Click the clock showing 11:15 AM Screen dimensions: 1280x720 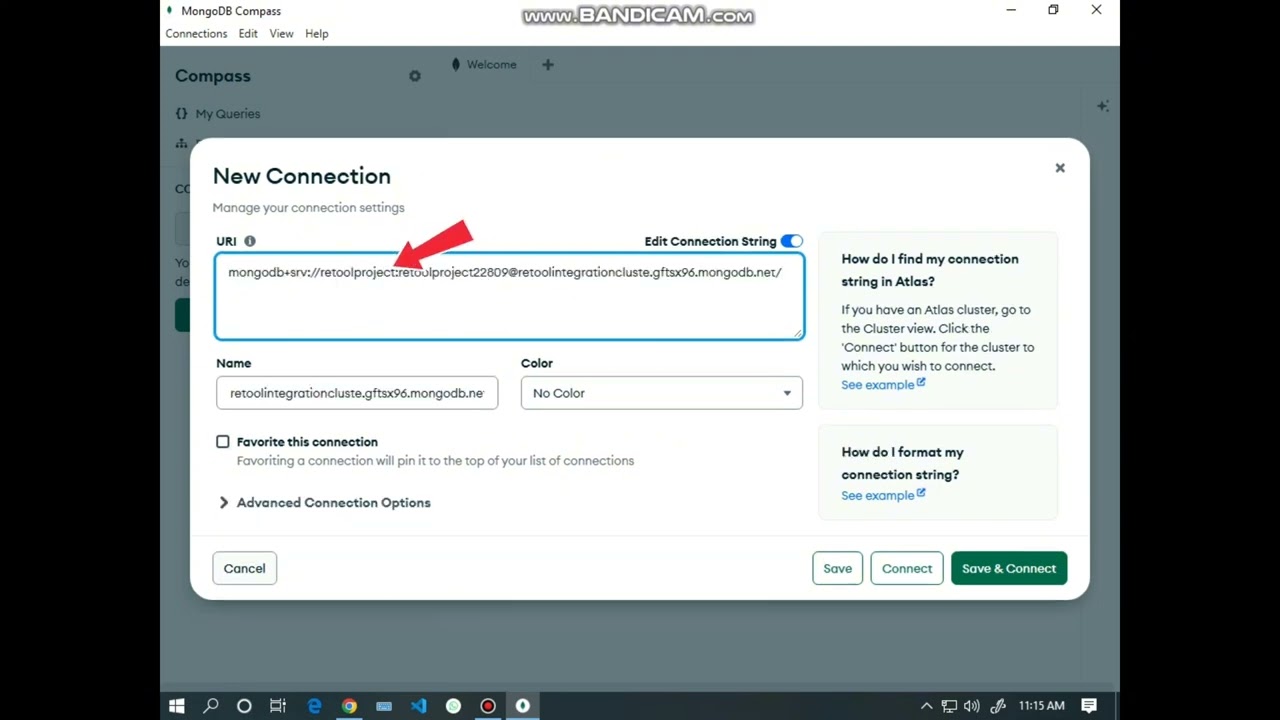1041,706
